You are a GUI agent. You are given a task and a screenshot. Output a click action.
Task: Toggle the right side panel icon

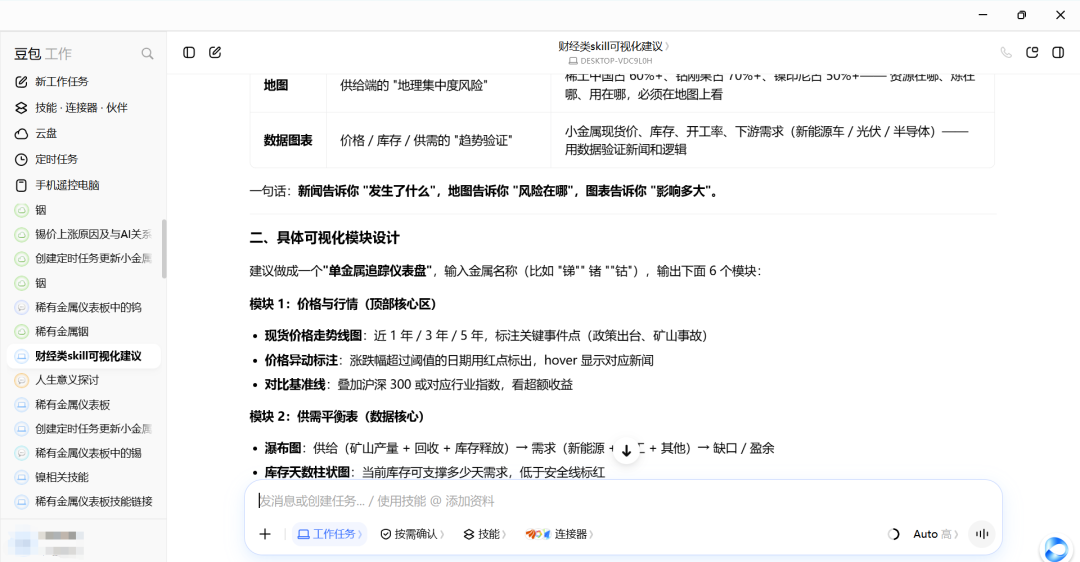(x=1058, y=52)
